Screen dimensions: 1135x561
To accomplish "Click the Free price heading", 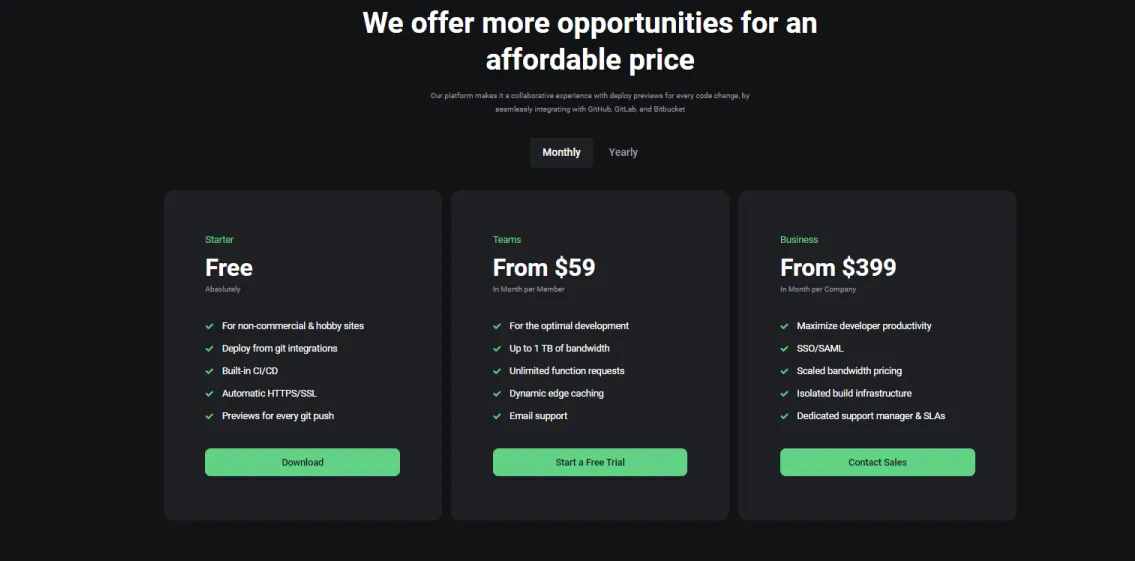I will coord(229,268).
